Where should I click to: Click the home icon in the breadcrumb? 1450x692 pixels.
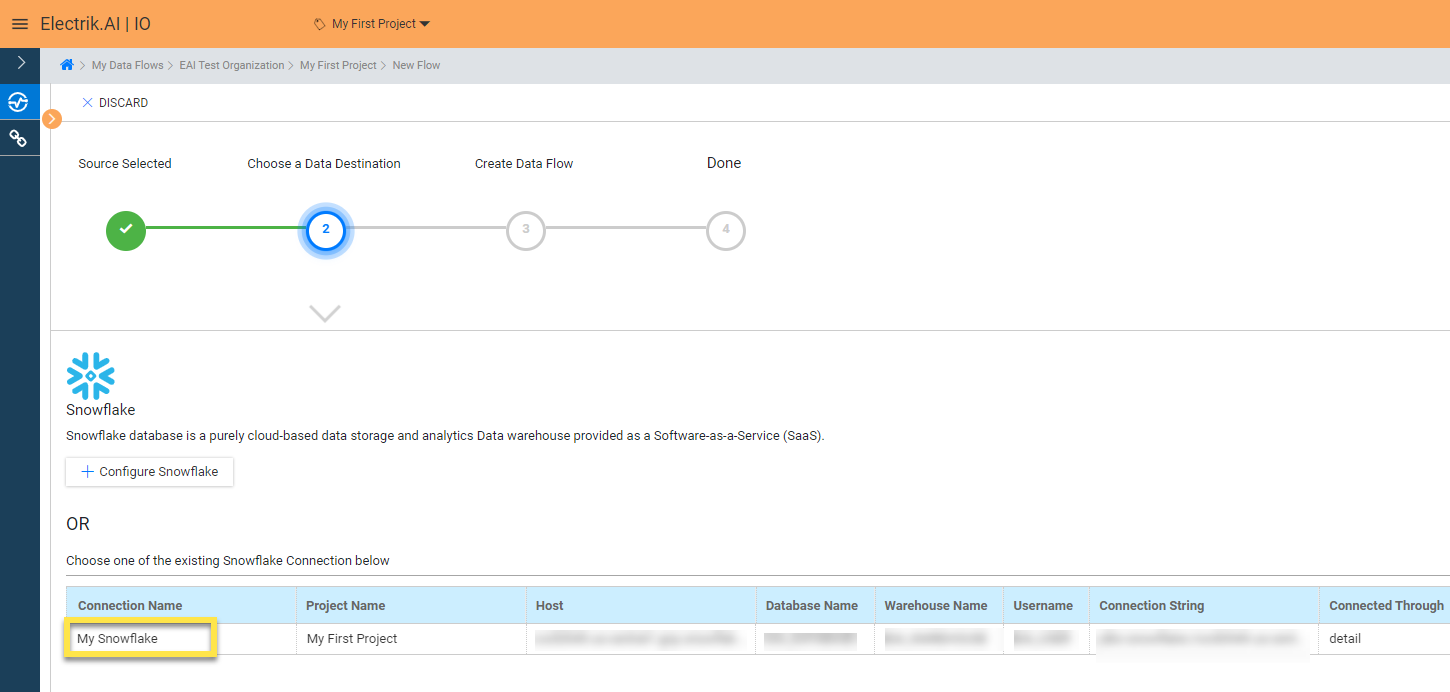tap(66, 64)
